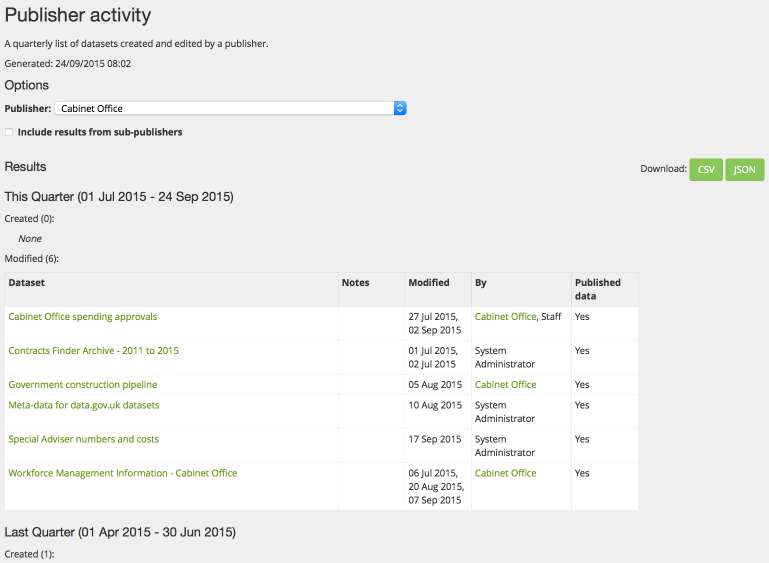The image size is (769, 563).
Task: Click the Dataset column header
Action: coord(26,282)
